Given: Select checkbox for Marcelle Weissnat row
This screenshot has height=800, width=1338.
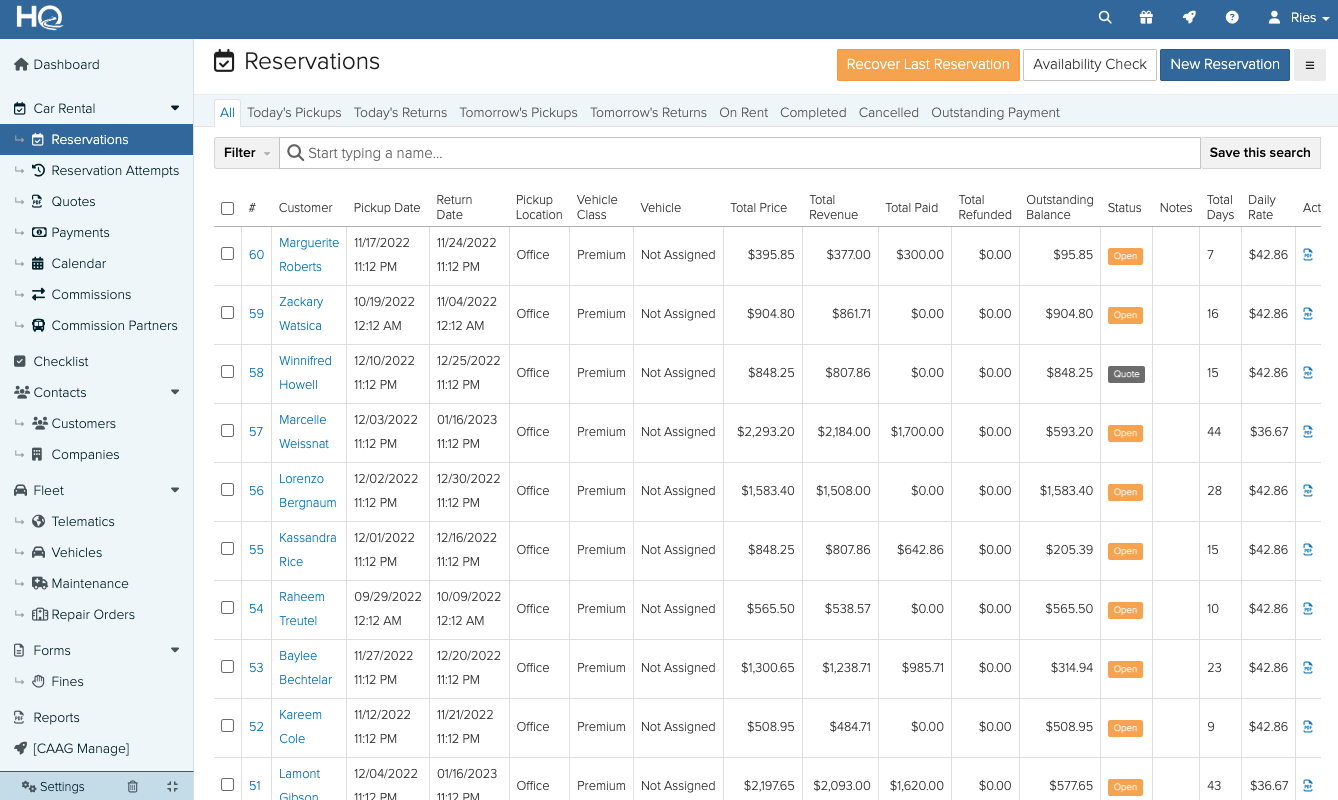Looking at the screenshot, I should [227, 431].
